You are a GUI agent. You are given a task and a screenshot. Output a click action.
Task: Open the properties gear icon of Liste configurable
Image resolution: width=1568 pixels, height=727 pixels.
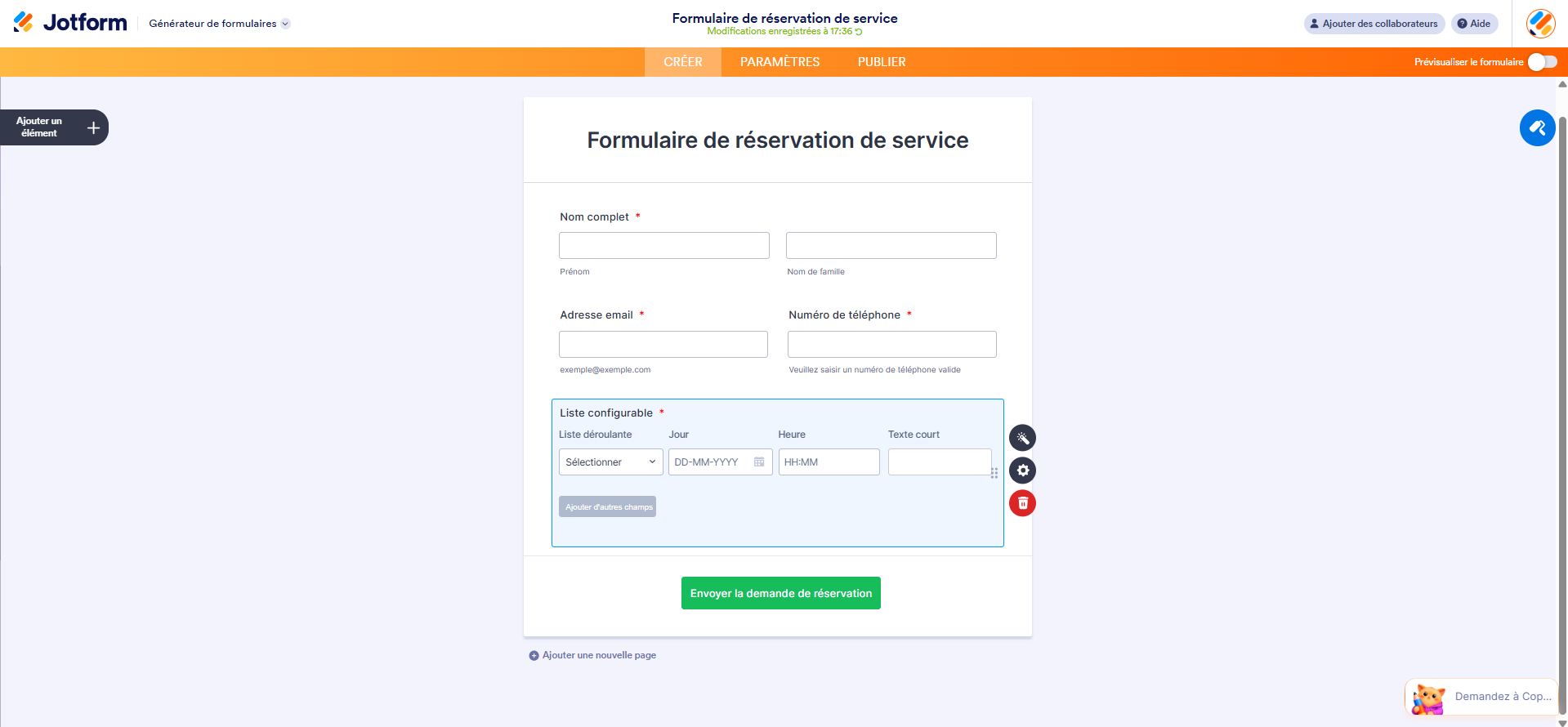point(1022,471)
